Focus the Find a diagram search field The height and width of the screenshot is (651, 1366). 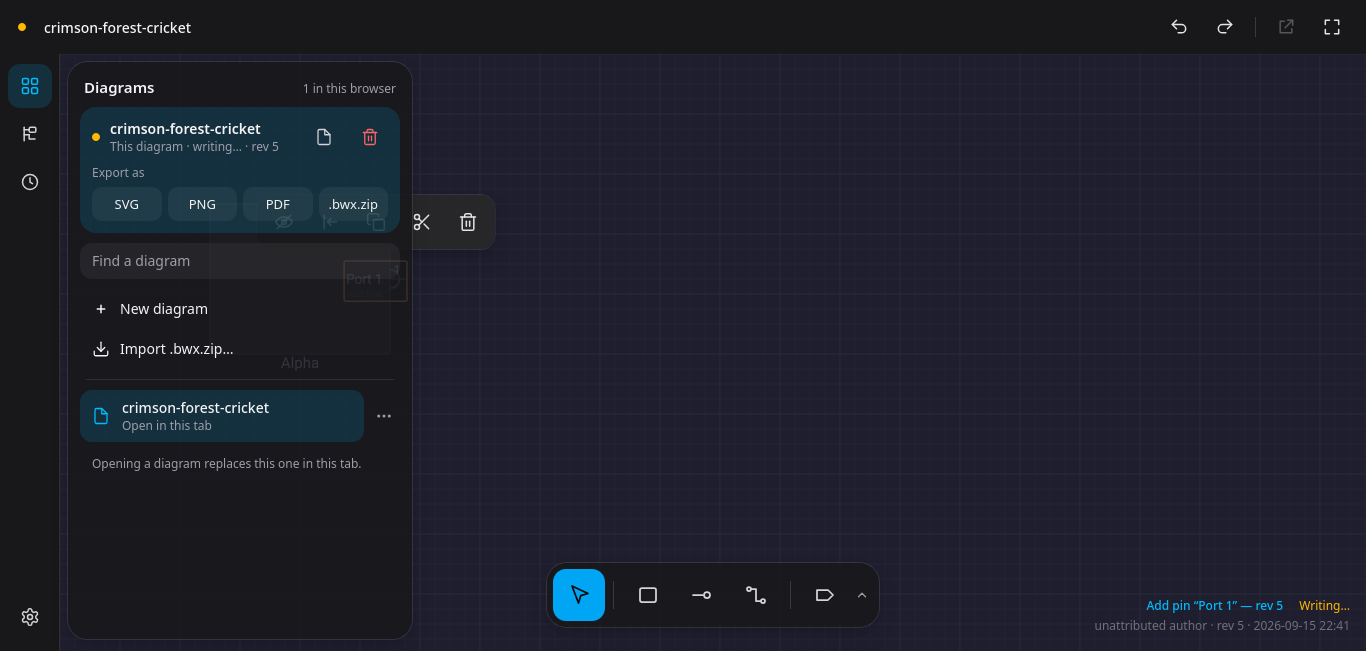pyautogui.click(x=240, y=261)
